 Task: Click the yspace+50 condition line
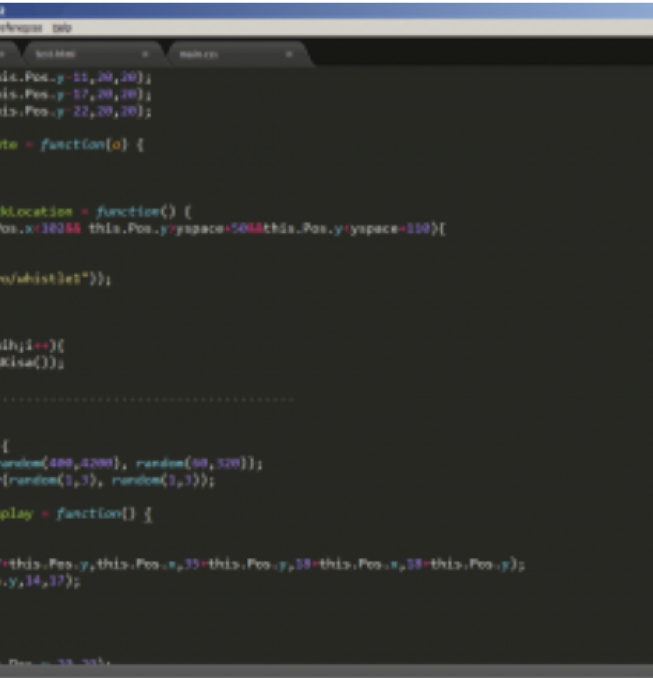[220, 229]
